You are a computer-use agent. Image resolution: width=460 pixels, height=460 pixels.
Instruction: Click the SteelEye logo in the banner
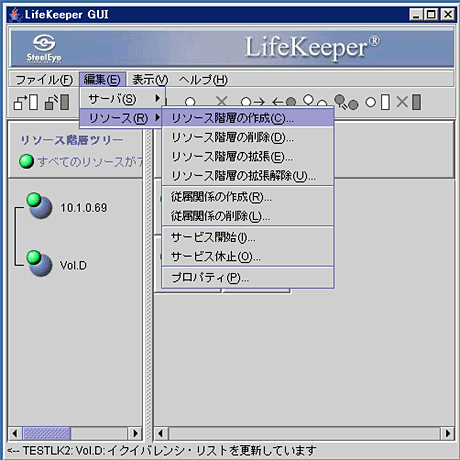click(44, 48)
